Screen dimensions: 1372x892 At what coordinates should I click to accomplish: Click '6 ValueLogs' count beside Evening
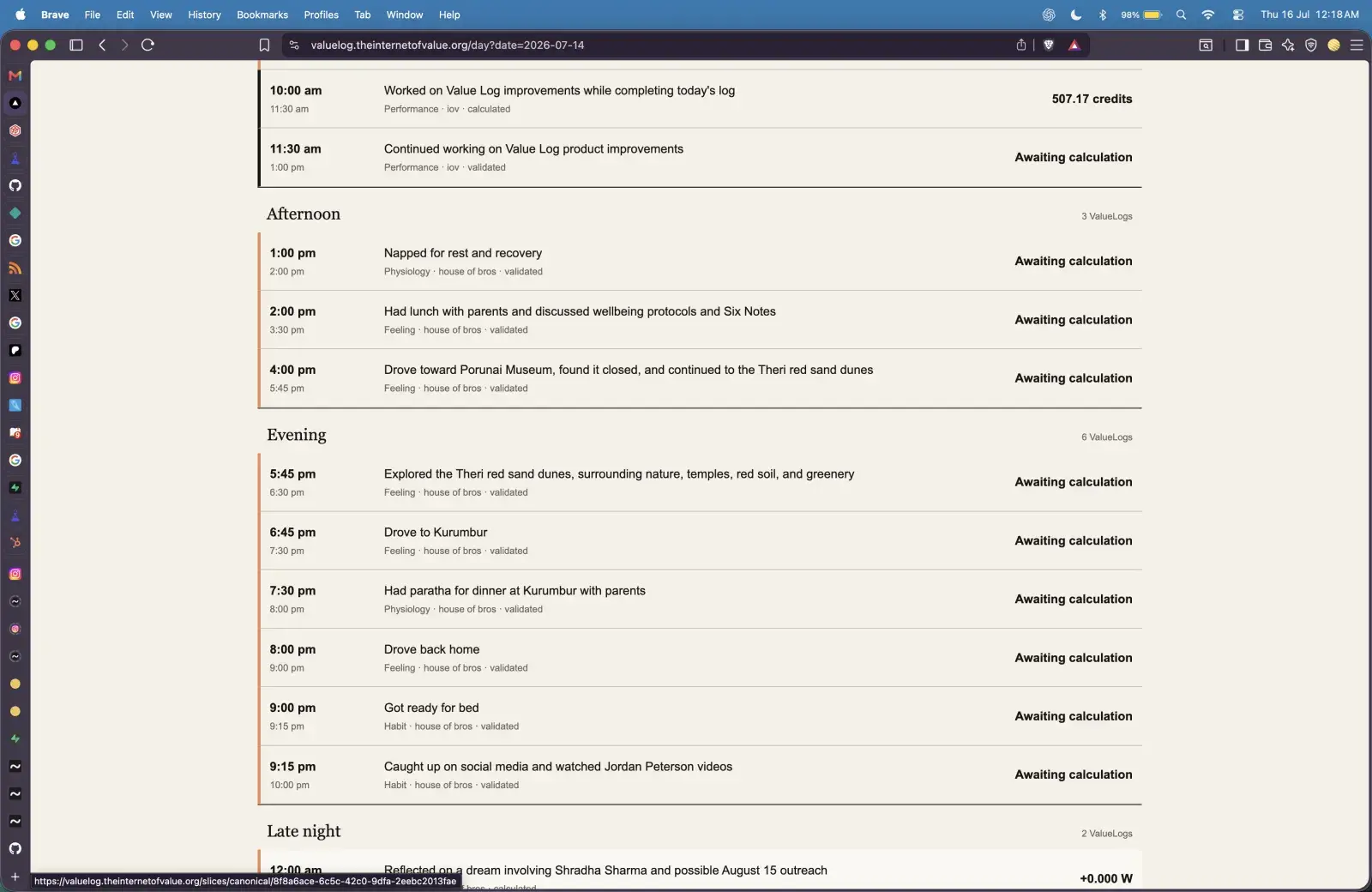click(x=1106, y=437)
